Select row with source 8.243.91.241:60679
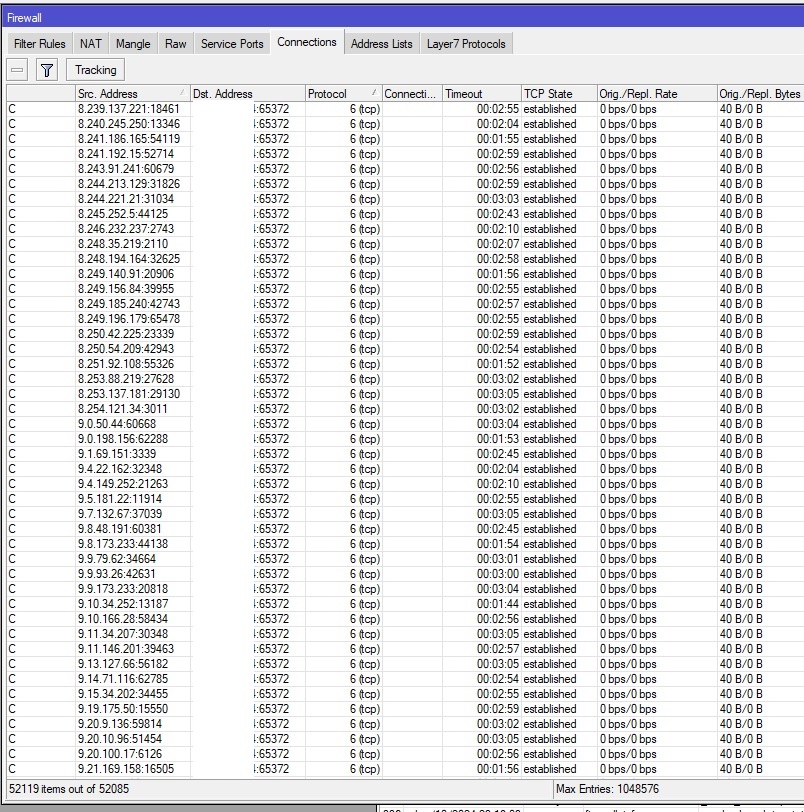 405,169
